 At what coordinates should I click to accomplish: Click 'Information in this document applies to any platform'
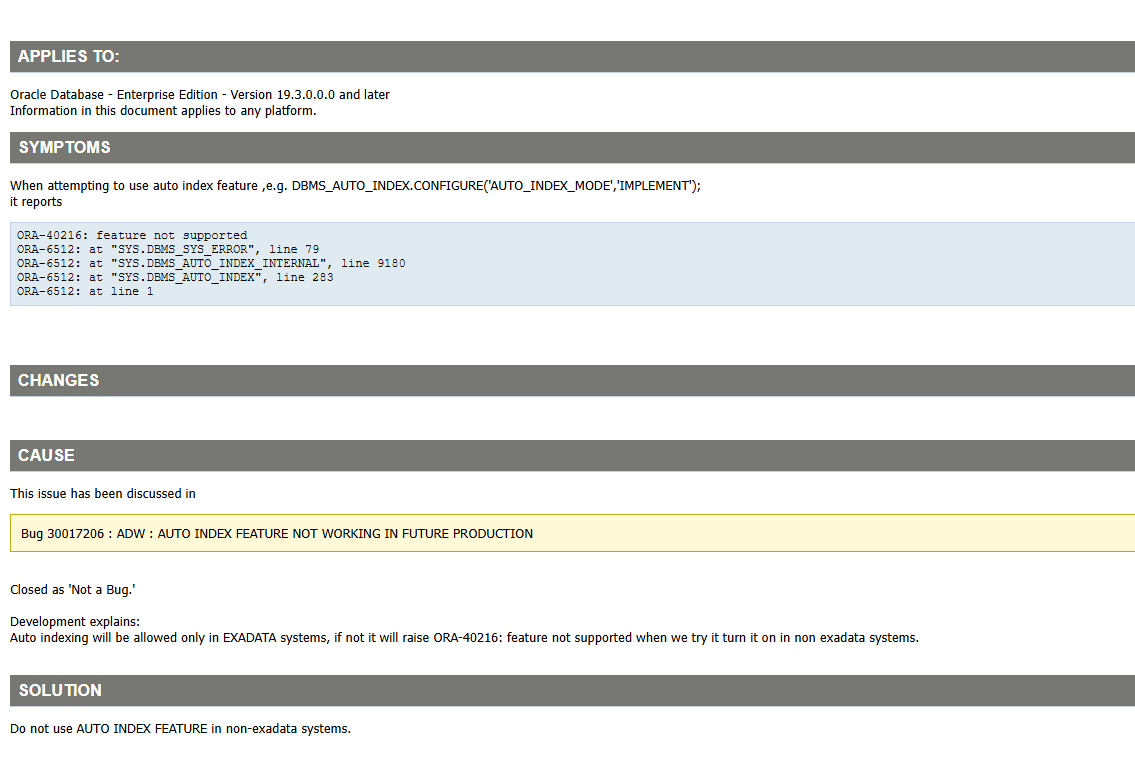(x=163, y=111)
